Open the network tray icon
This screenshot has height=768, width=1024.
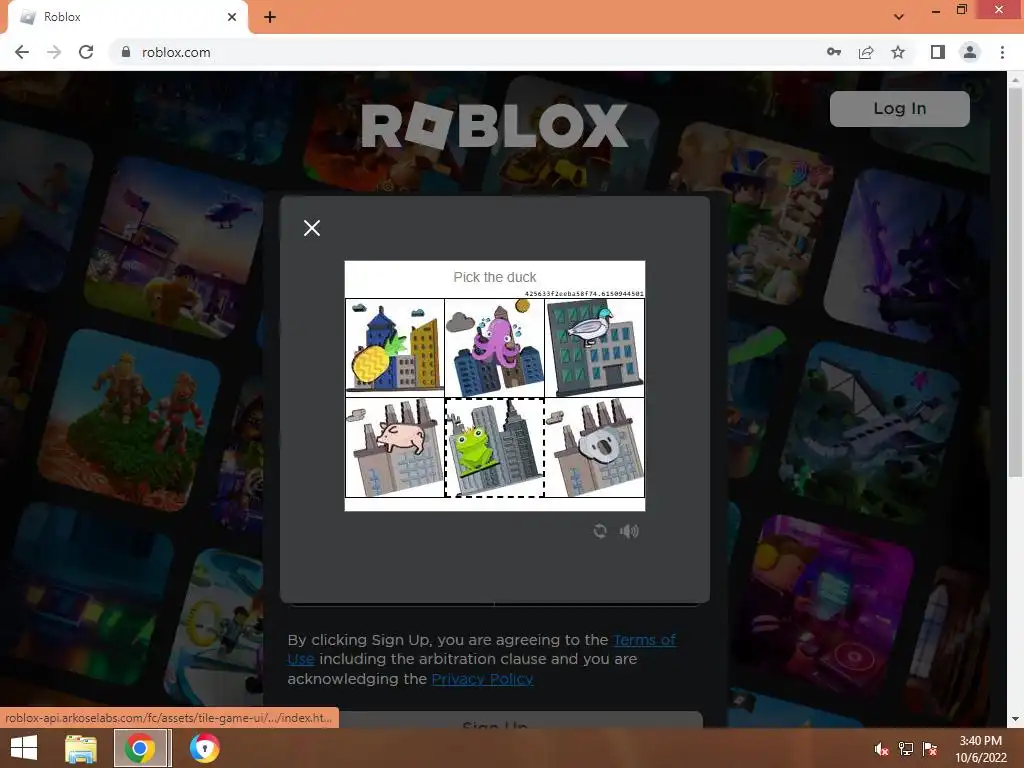[906, 749]
